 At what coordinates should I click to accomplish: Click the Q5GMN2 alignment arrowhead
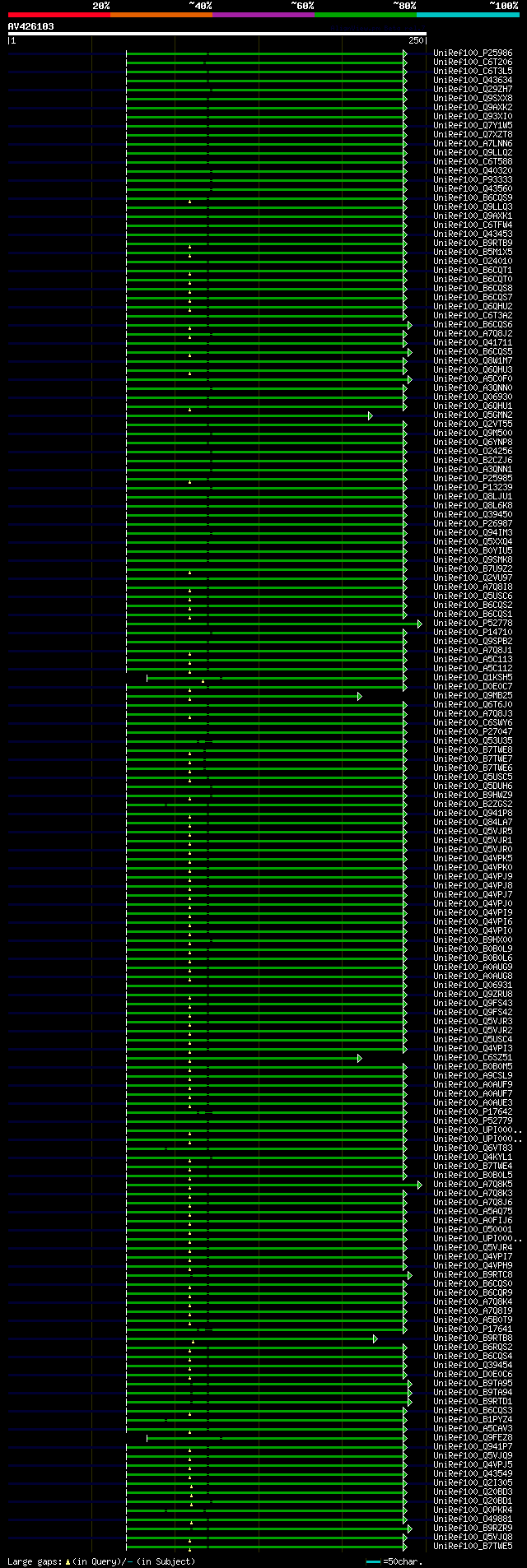(371, 415)
